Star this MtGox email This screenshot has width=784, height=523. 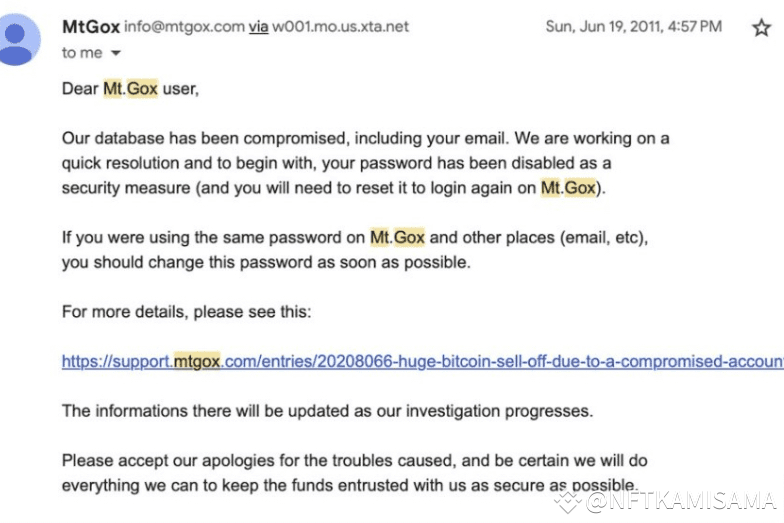click(x=762, y=28)
